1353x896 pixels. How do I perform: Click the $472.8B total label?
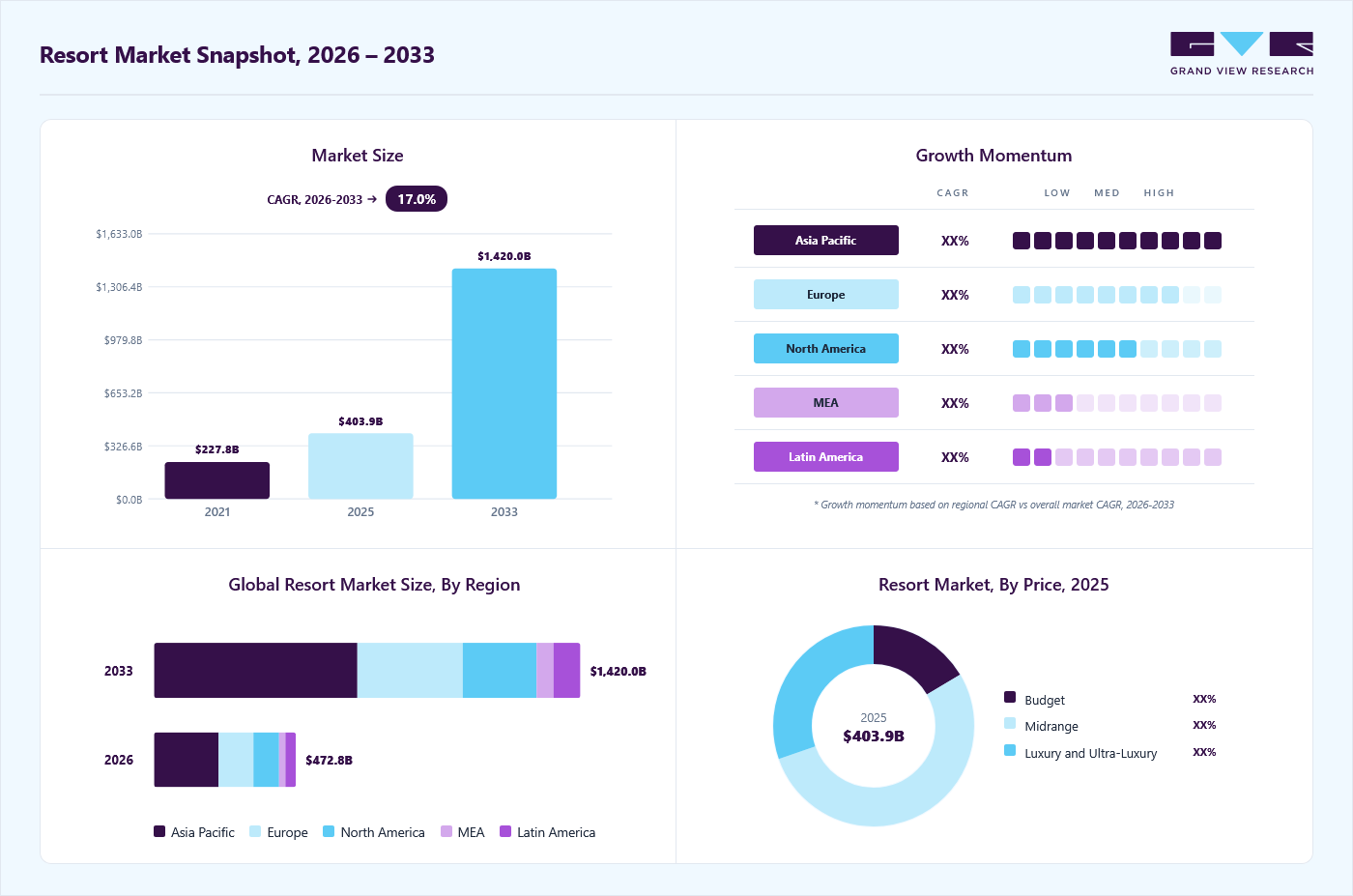coord(329,761)
